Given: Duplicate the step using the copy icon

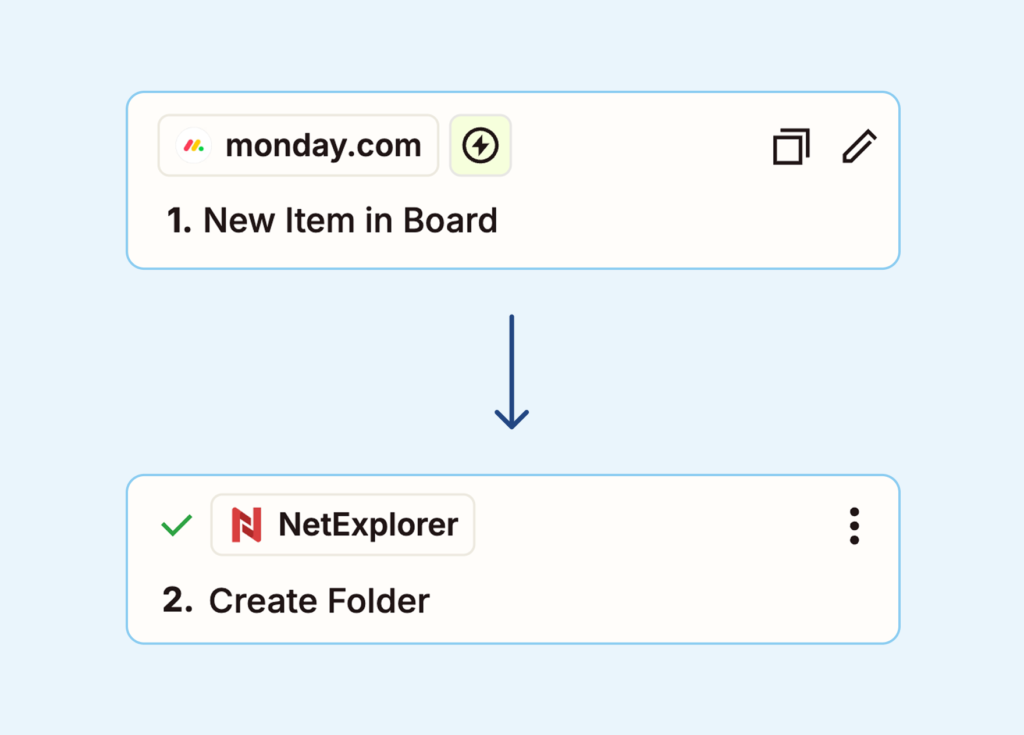Looking at the screenshot, I should click(790, 146).
